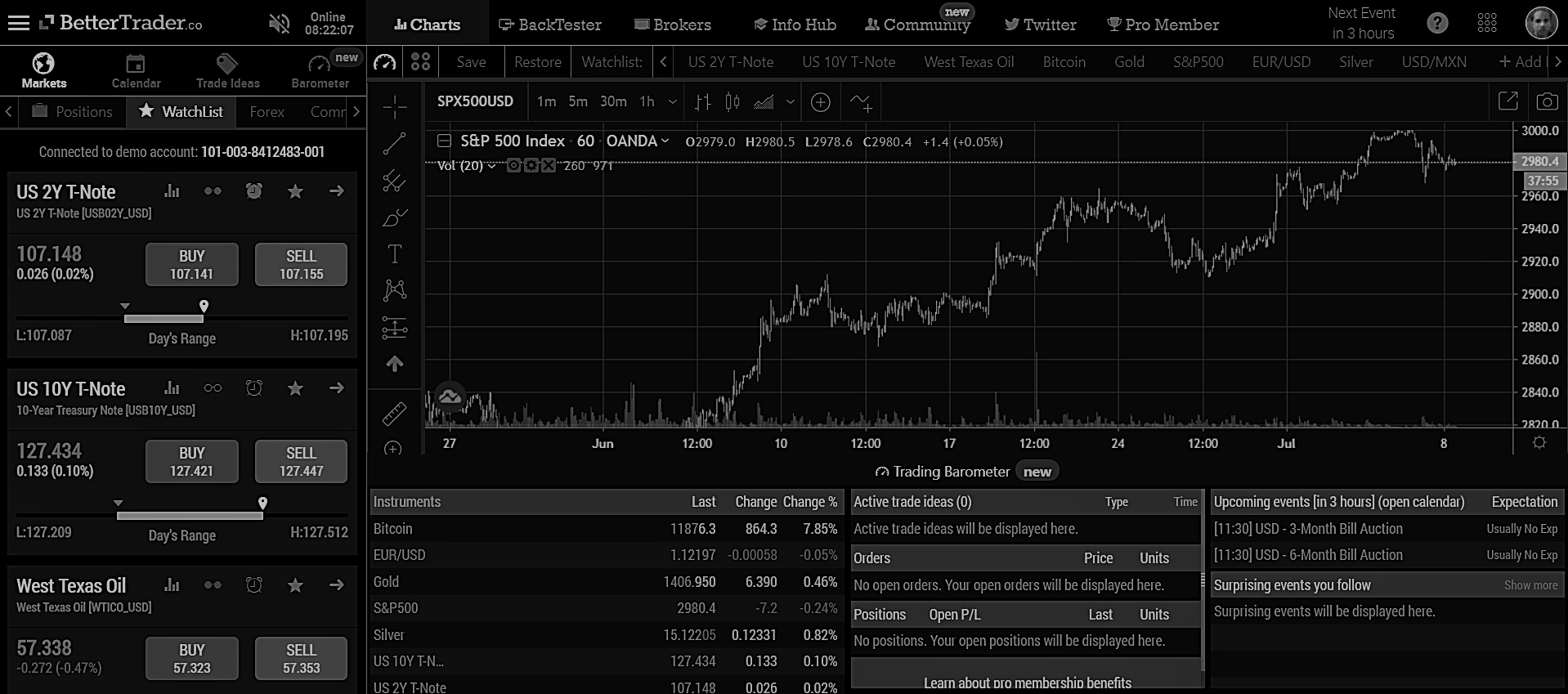Click SELL 127.447 button

pos(302,461)
